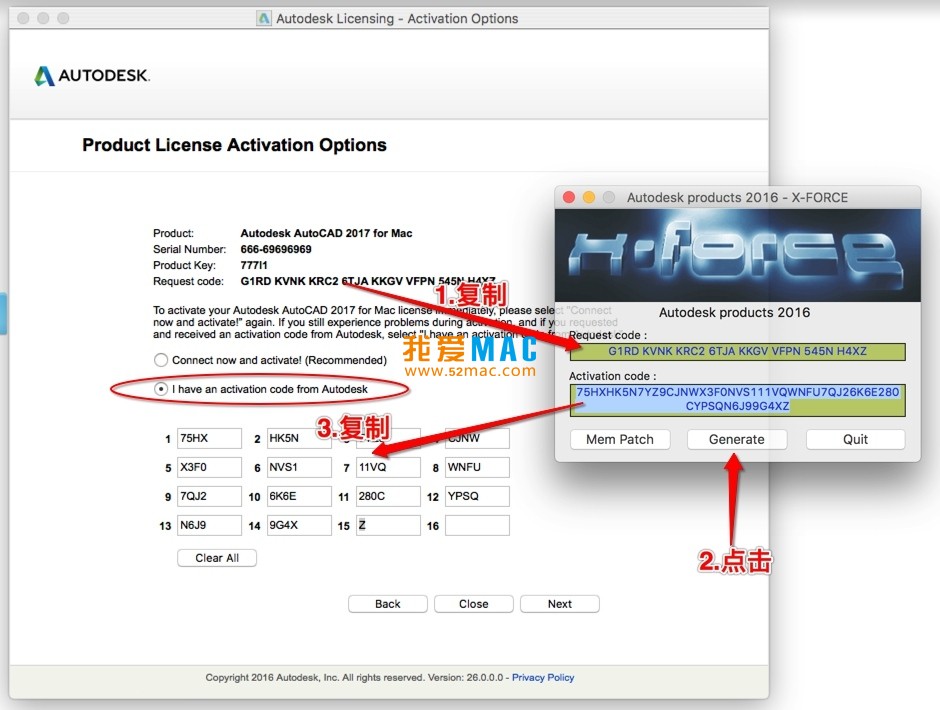
Task: Click Next to continue activation
Action: point(560,604)
